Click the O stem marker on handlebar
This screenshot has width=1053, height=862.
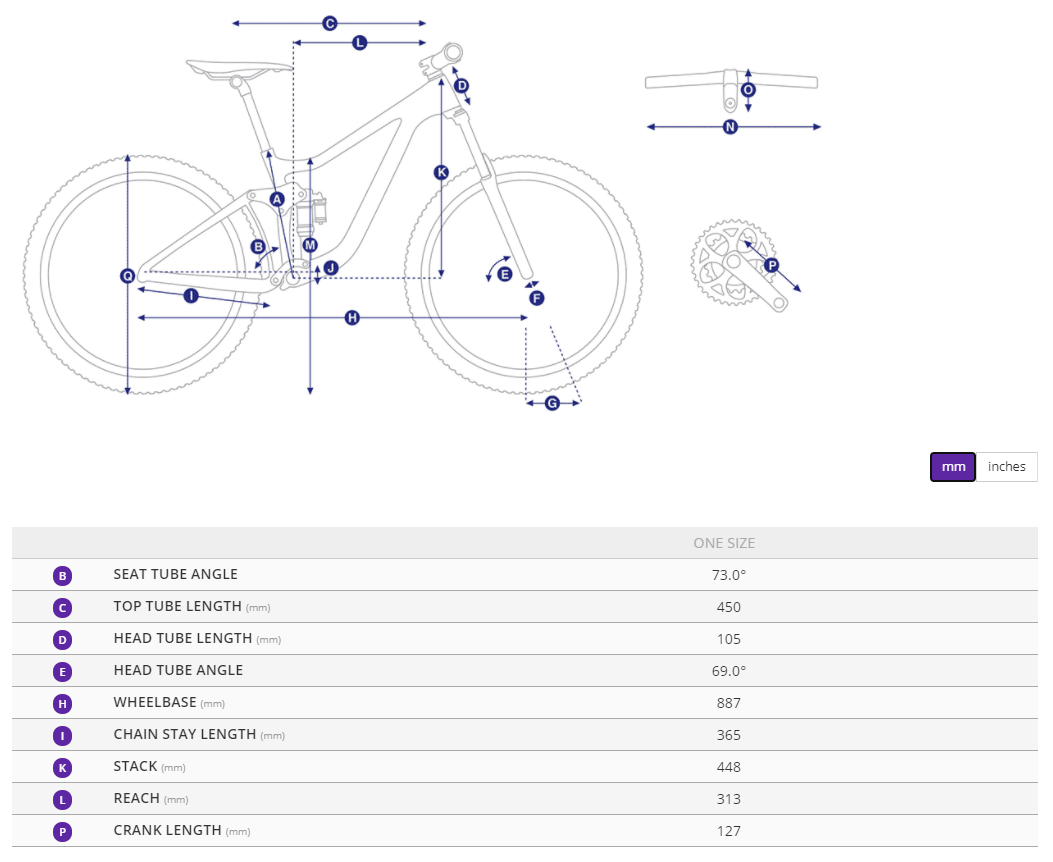(748, 90)
